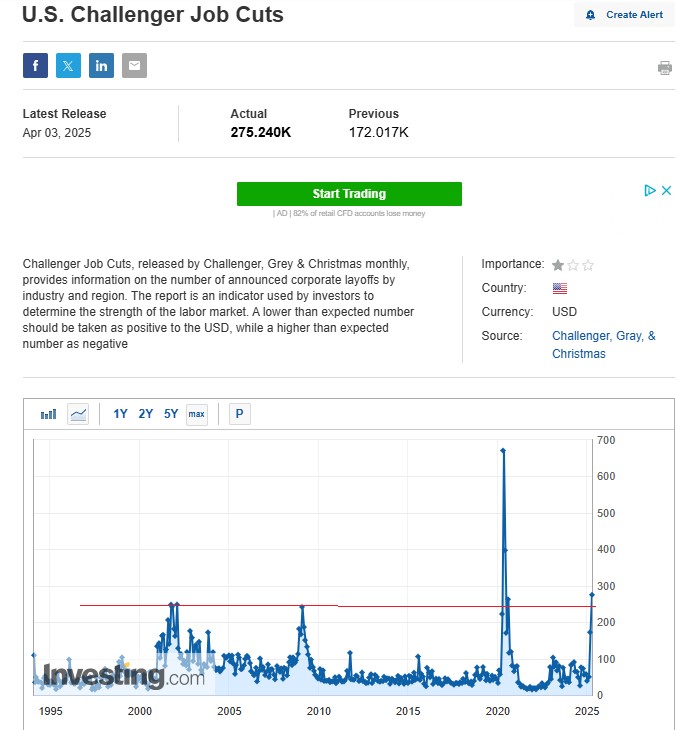
Task: Click the second importance star
Action: (573, 265)
